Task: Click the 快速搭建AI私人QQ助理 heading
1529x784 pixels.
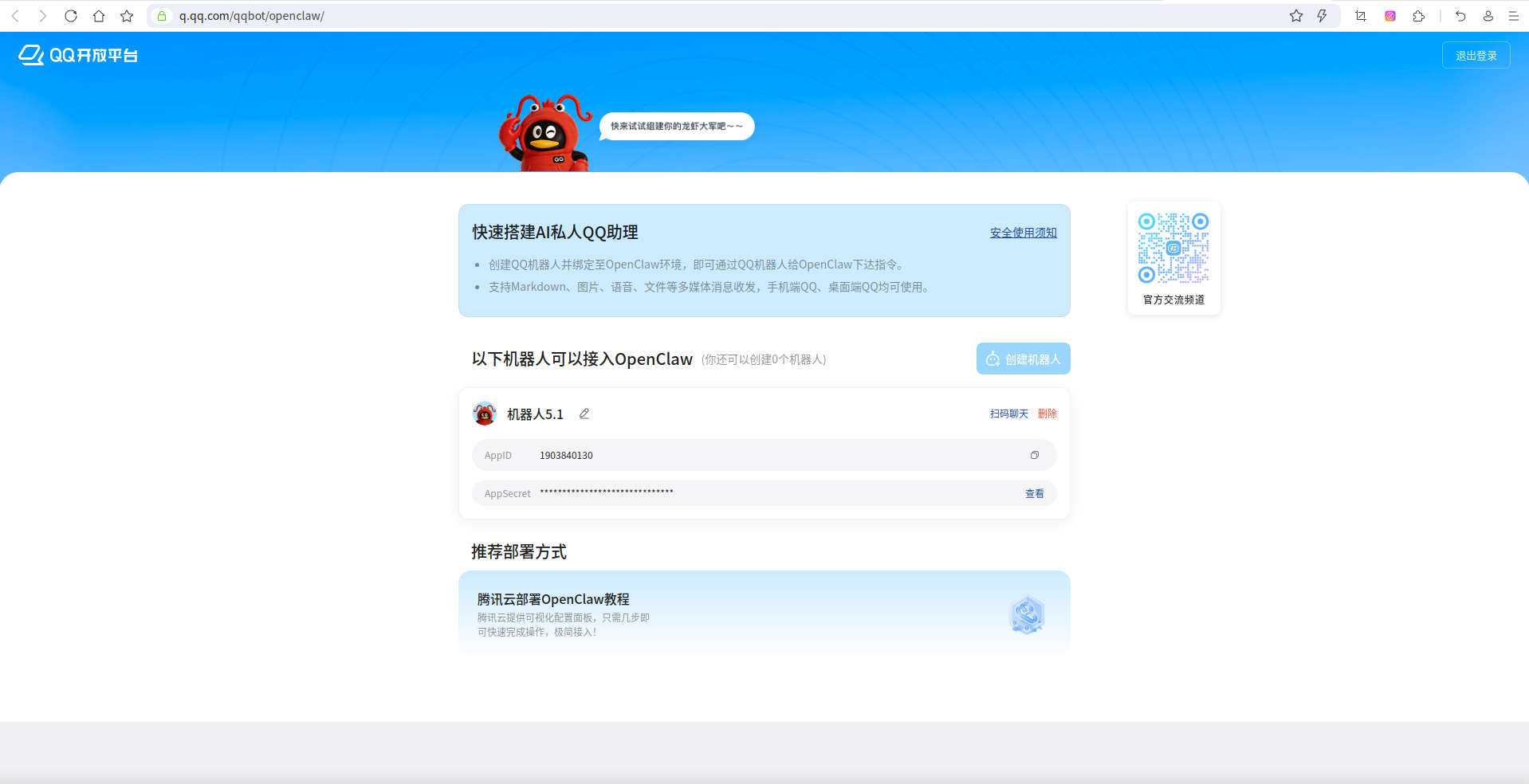Action: (555, 232)
